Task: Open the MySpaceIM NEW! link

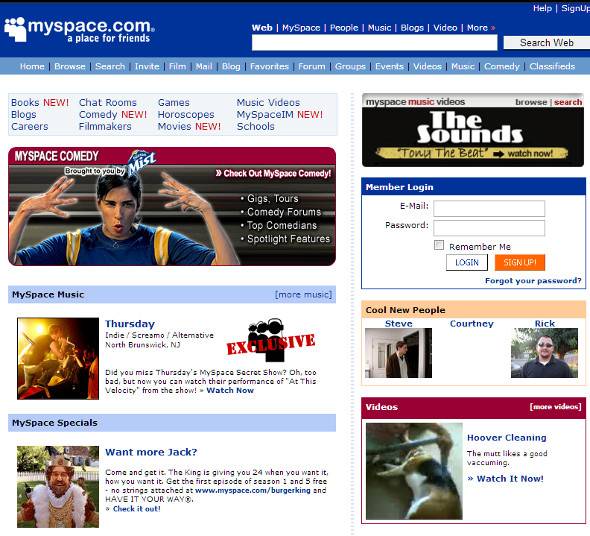Action: point(280,114)
